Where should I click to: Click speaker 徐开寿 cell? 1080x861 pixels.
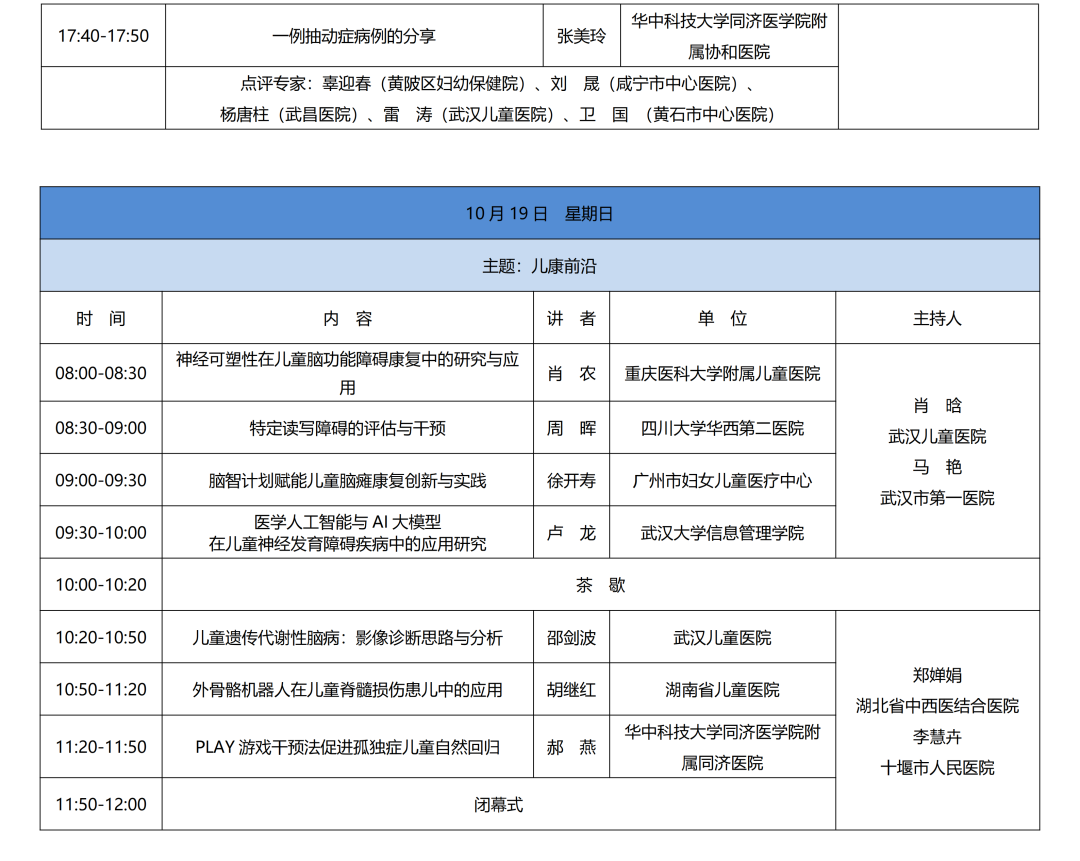coord(571,480)
